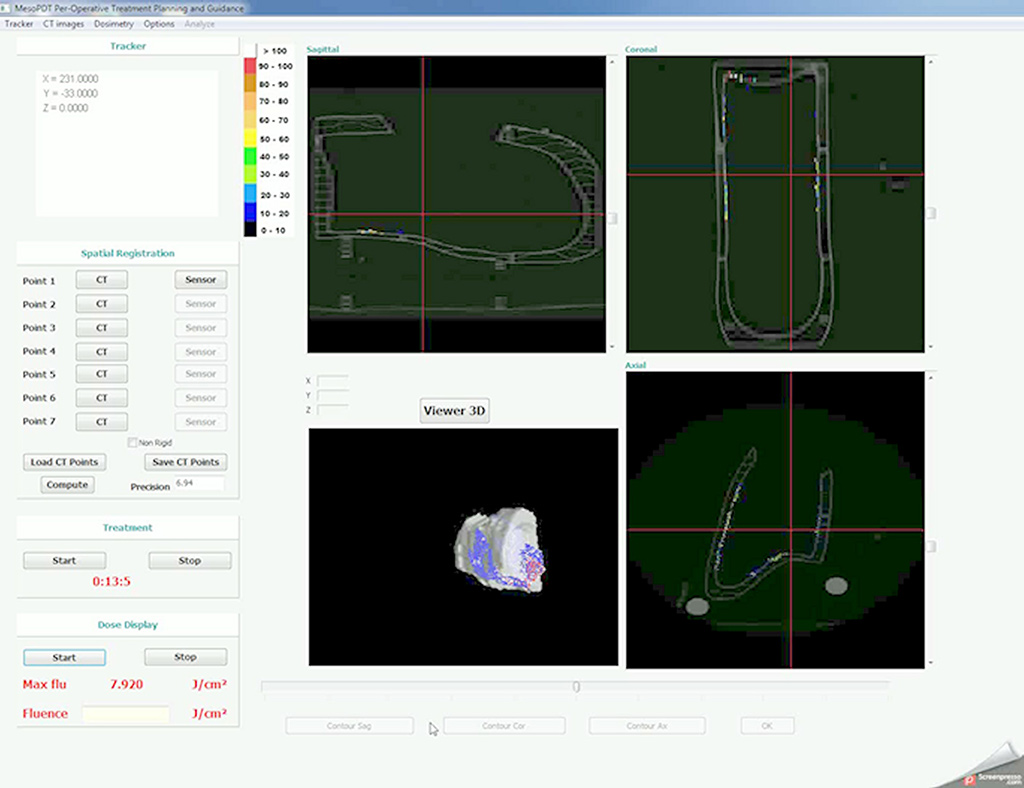Open the Tracker menu

(x=19, y=24)
